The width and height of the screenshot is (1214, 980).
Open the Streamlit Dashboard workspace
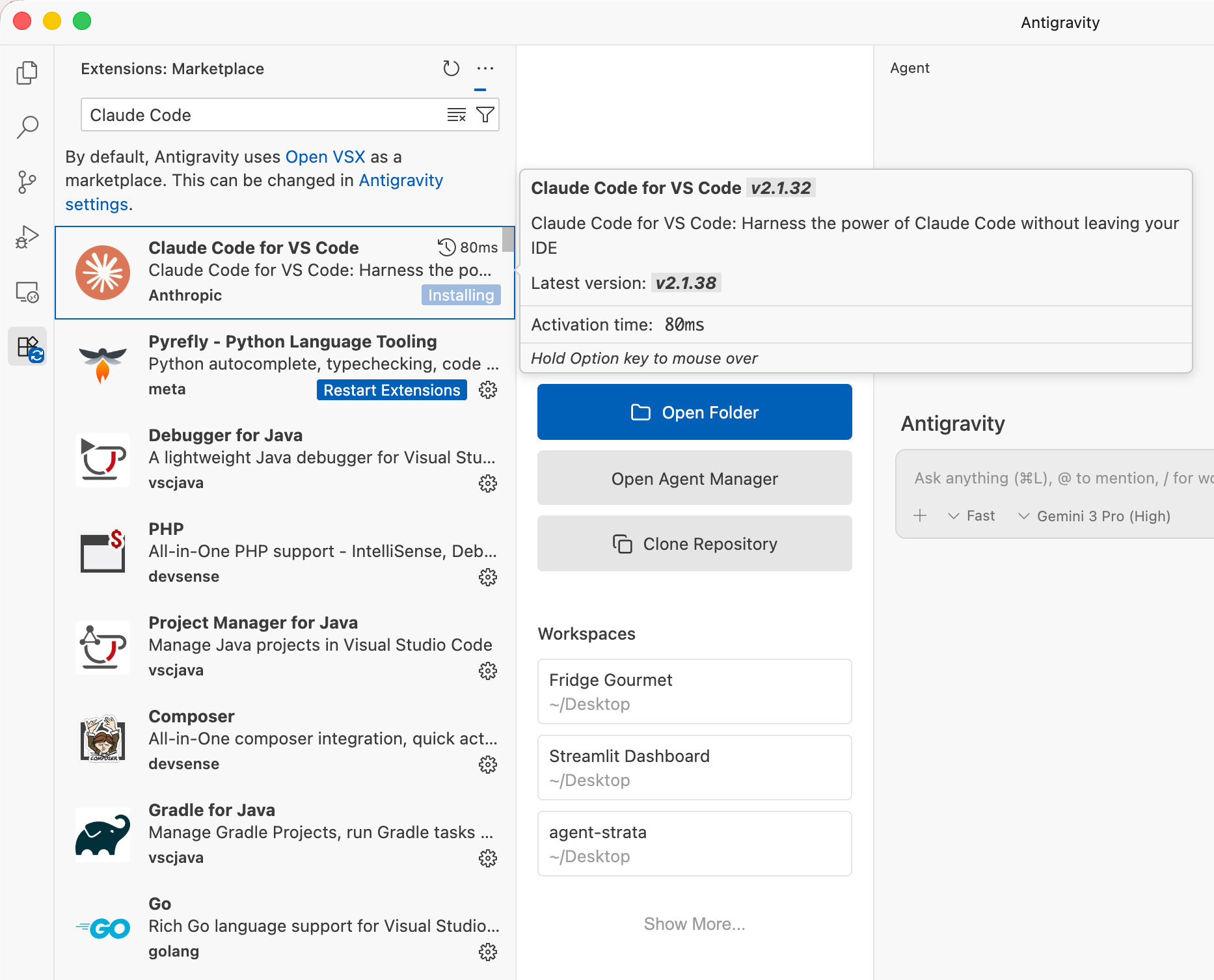tap(694, 768)
